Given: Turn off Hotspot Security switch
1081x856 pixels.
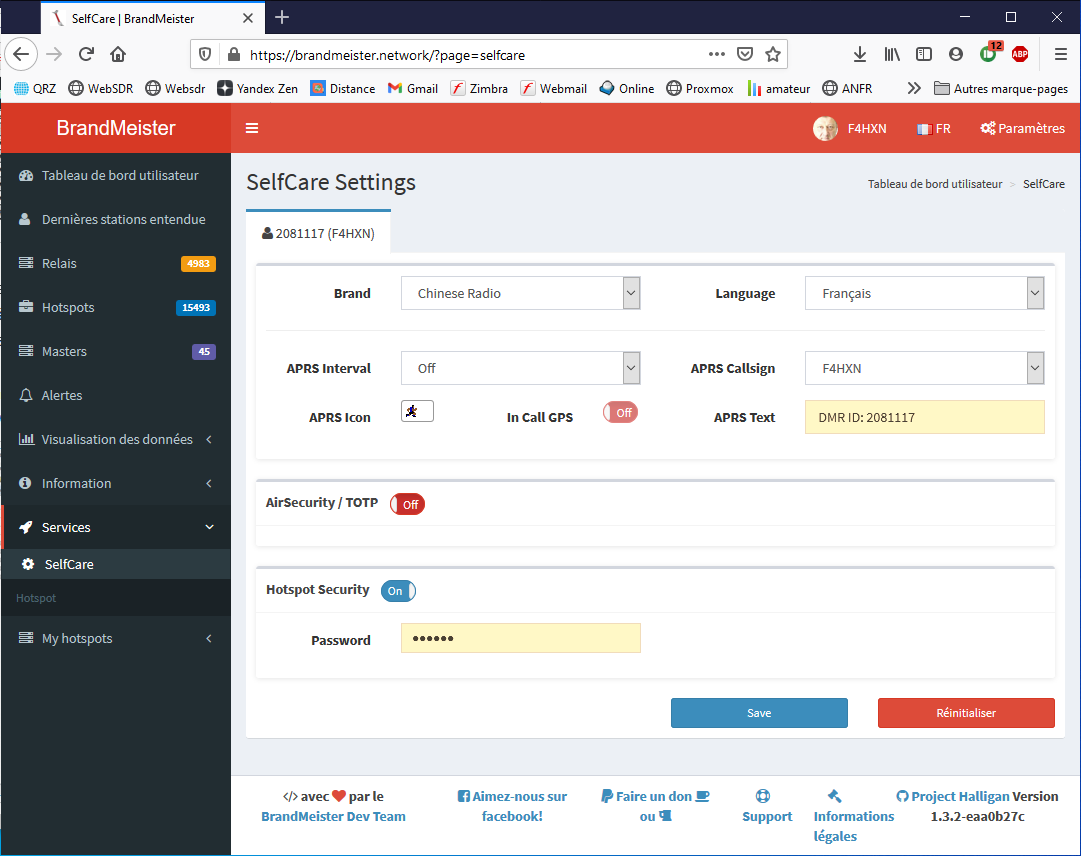Looking at the screenshot, I should click(398, 591).
